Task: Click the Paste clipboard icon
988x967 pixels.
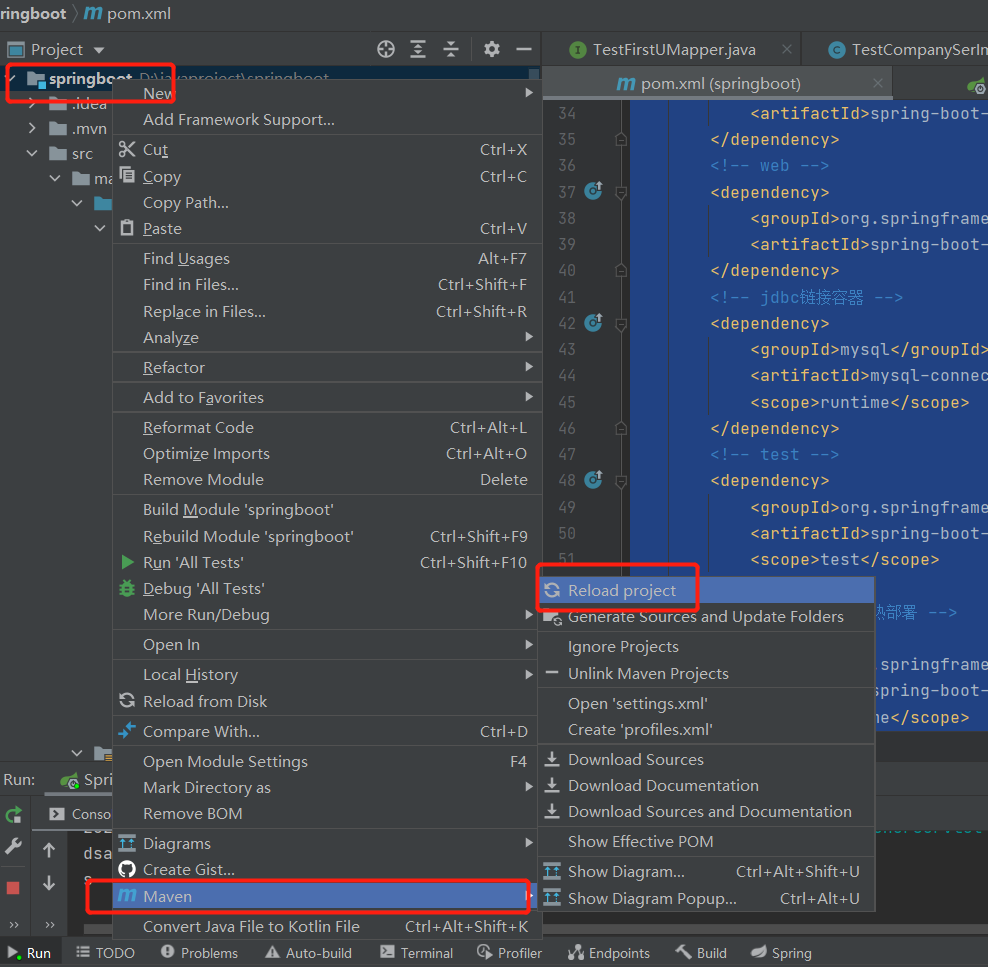Action: (127, 227)
